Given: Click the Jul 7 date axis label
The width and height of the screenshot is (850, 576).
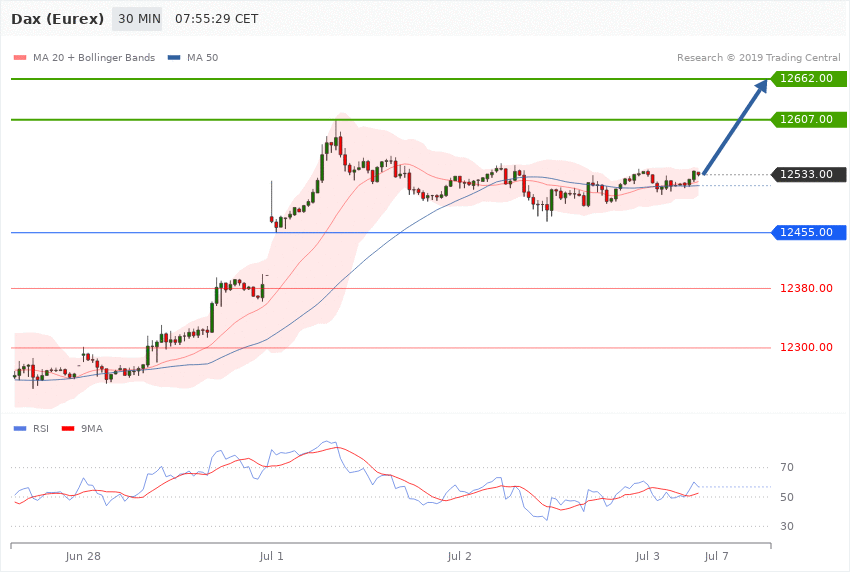Looking at the screenshot, I should pos(716,556).
